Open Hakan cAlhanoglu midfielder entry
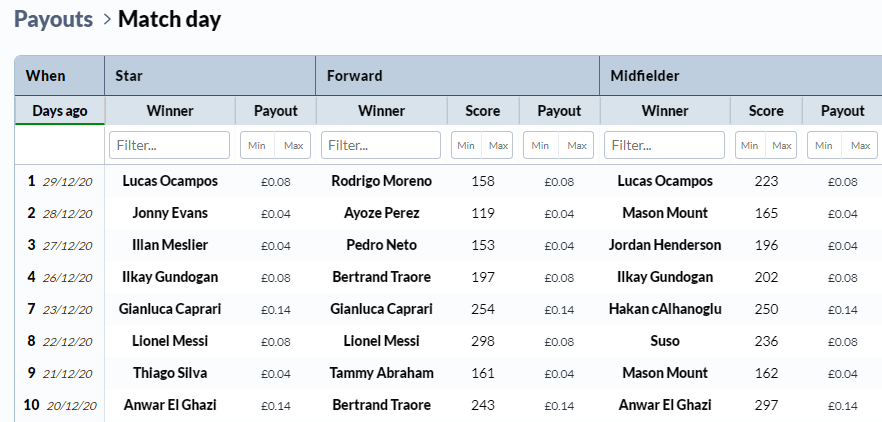882x422 pixels. [665, 309]
